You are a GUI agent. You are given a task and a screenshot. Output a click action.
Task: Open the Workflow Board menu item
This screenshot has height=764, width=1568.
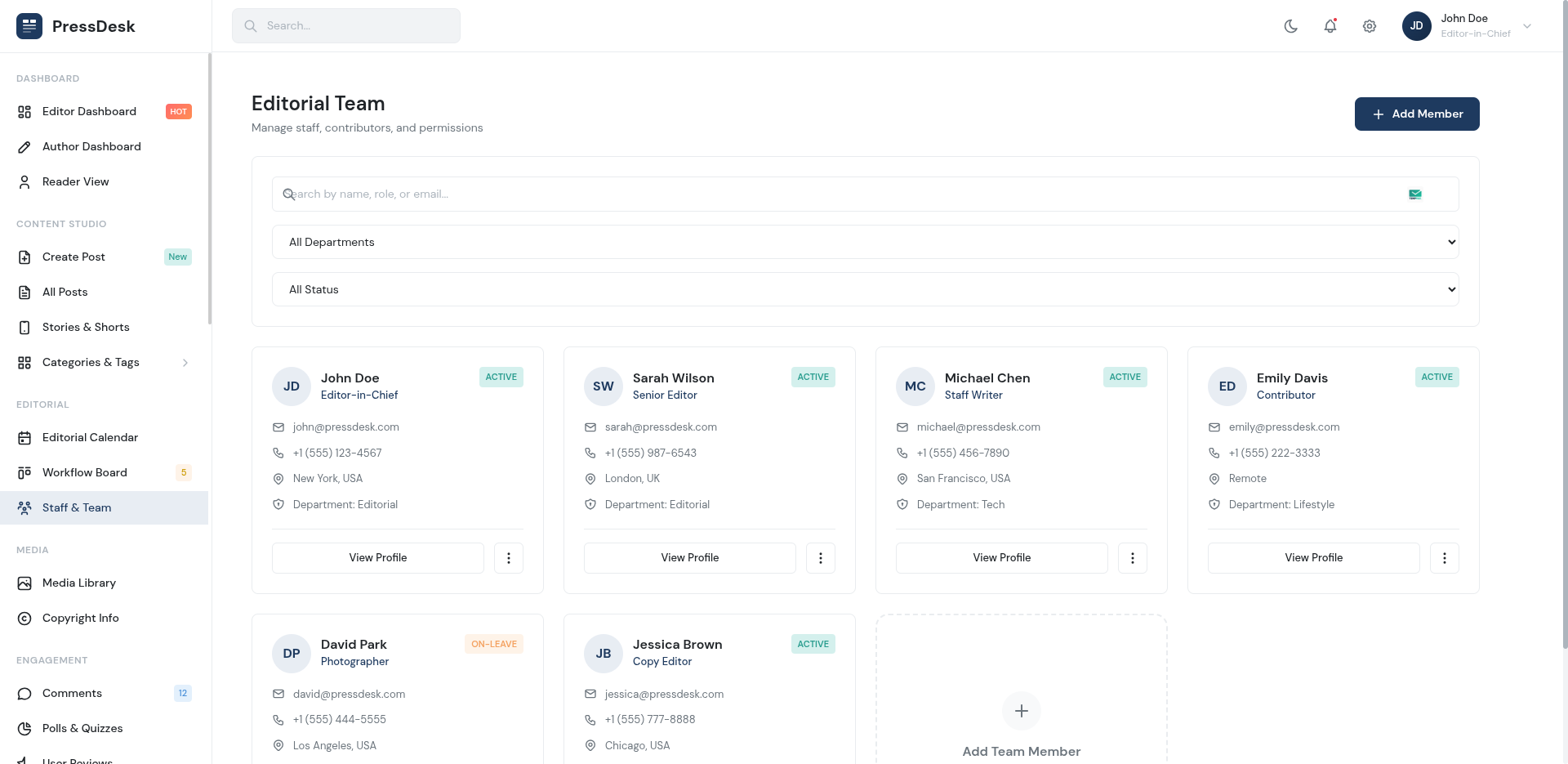84,472
